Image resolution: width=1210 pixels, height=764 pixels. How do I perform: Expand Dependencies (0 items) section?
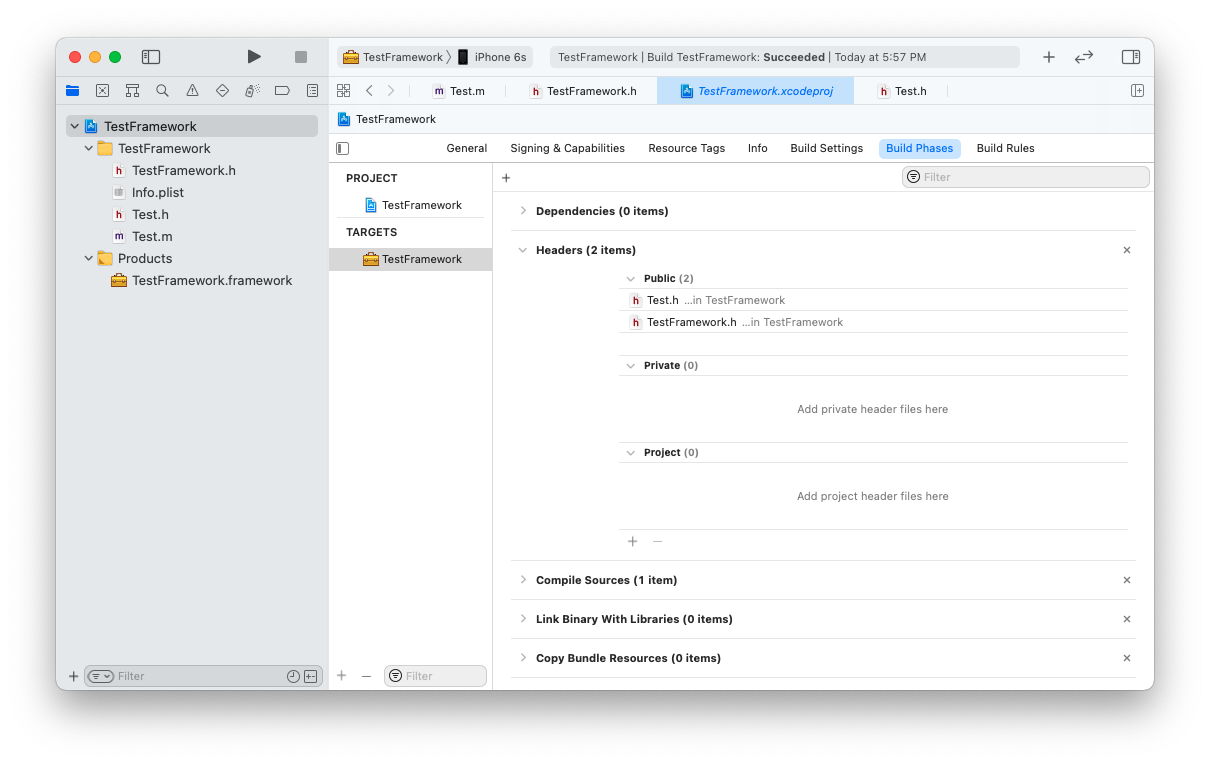coord(523,211)
